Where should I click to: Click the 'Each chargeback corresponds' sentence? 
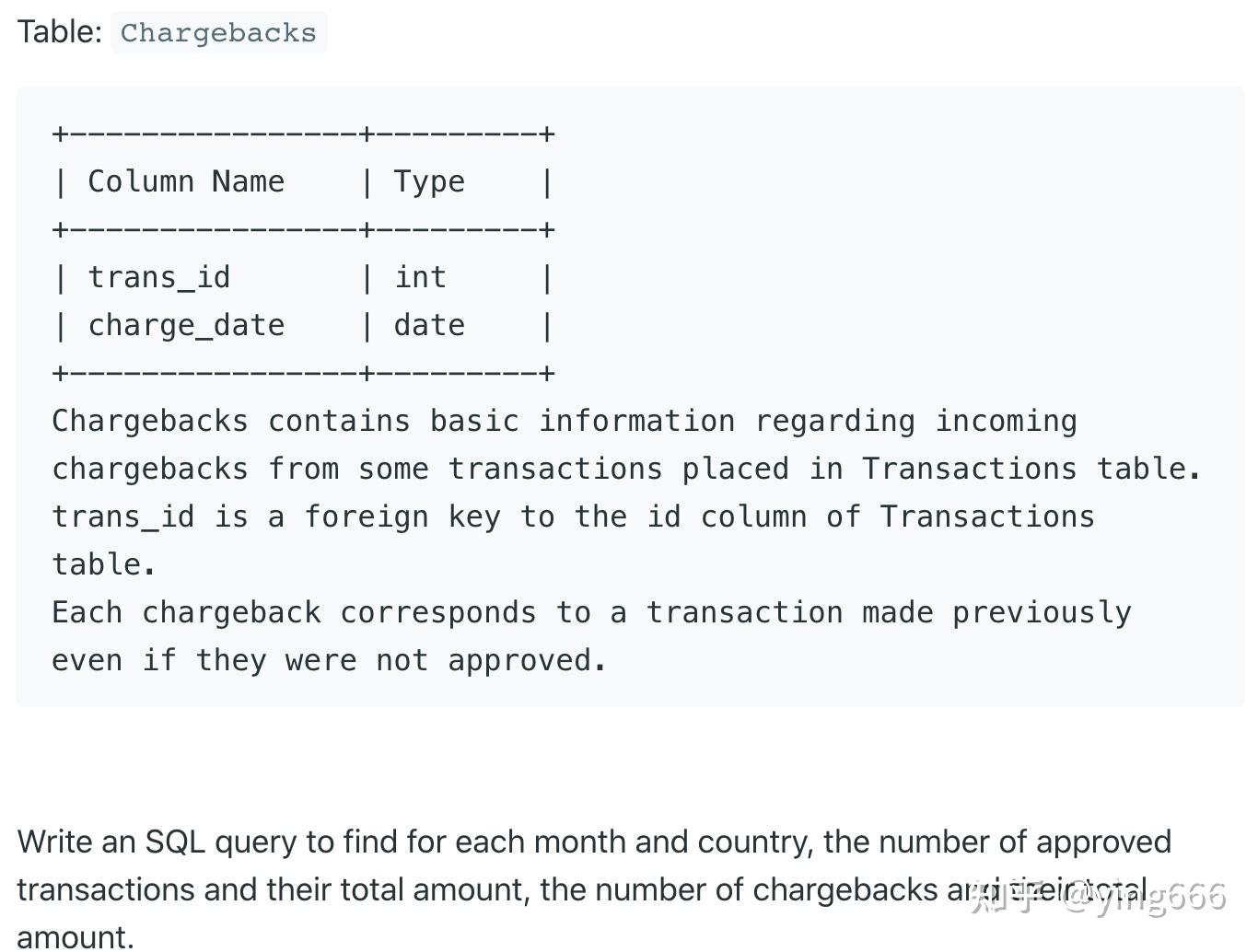(x=294, y=612)
